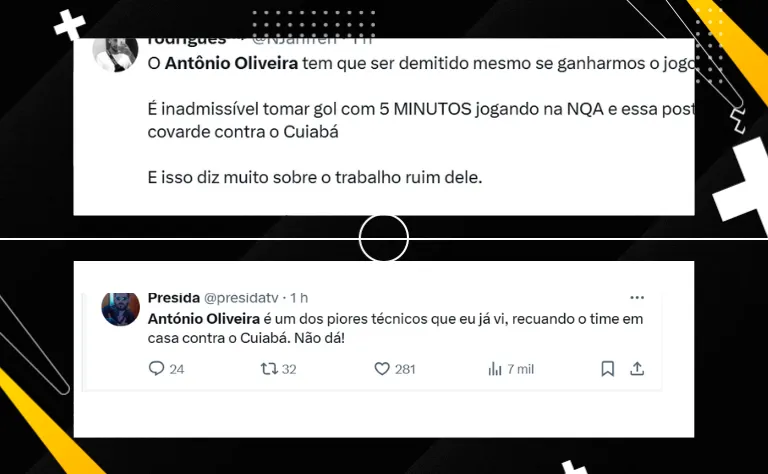Open the top tweet author's avatar
The height and width of the screenshot is (474, 768).
click(116, 54)
